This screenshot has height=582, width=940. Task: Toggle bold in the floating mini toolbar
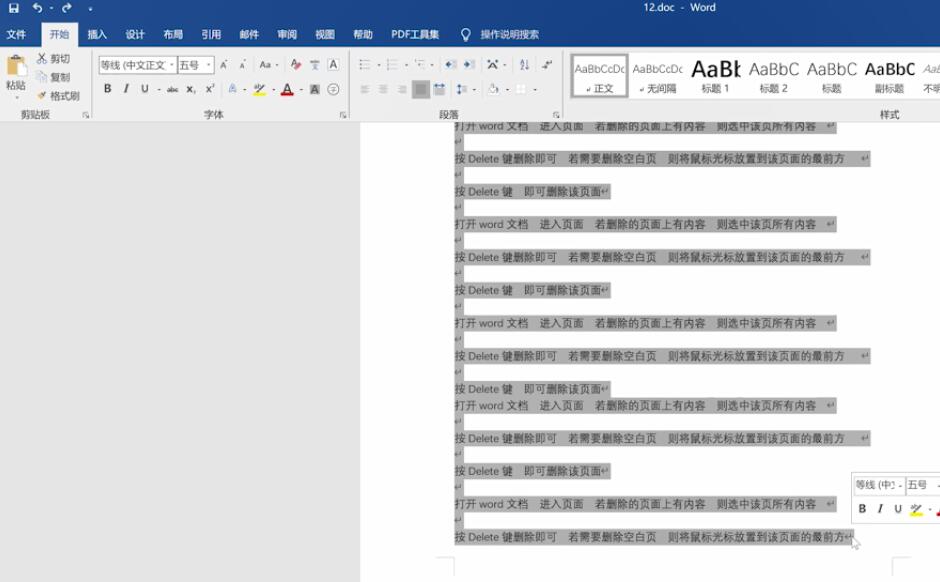(x=862, y=509)
